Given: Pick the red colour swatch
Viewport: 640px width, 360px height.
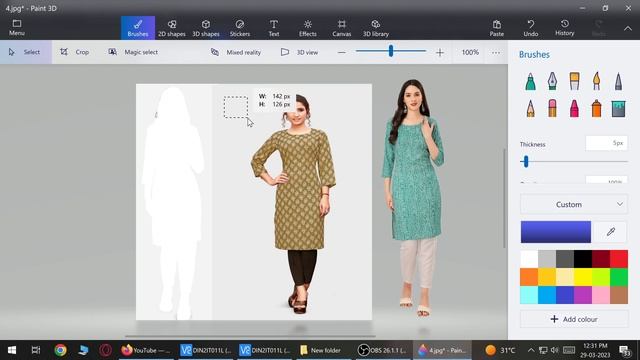Looking at the screenshot, I should tap(619, 259).
